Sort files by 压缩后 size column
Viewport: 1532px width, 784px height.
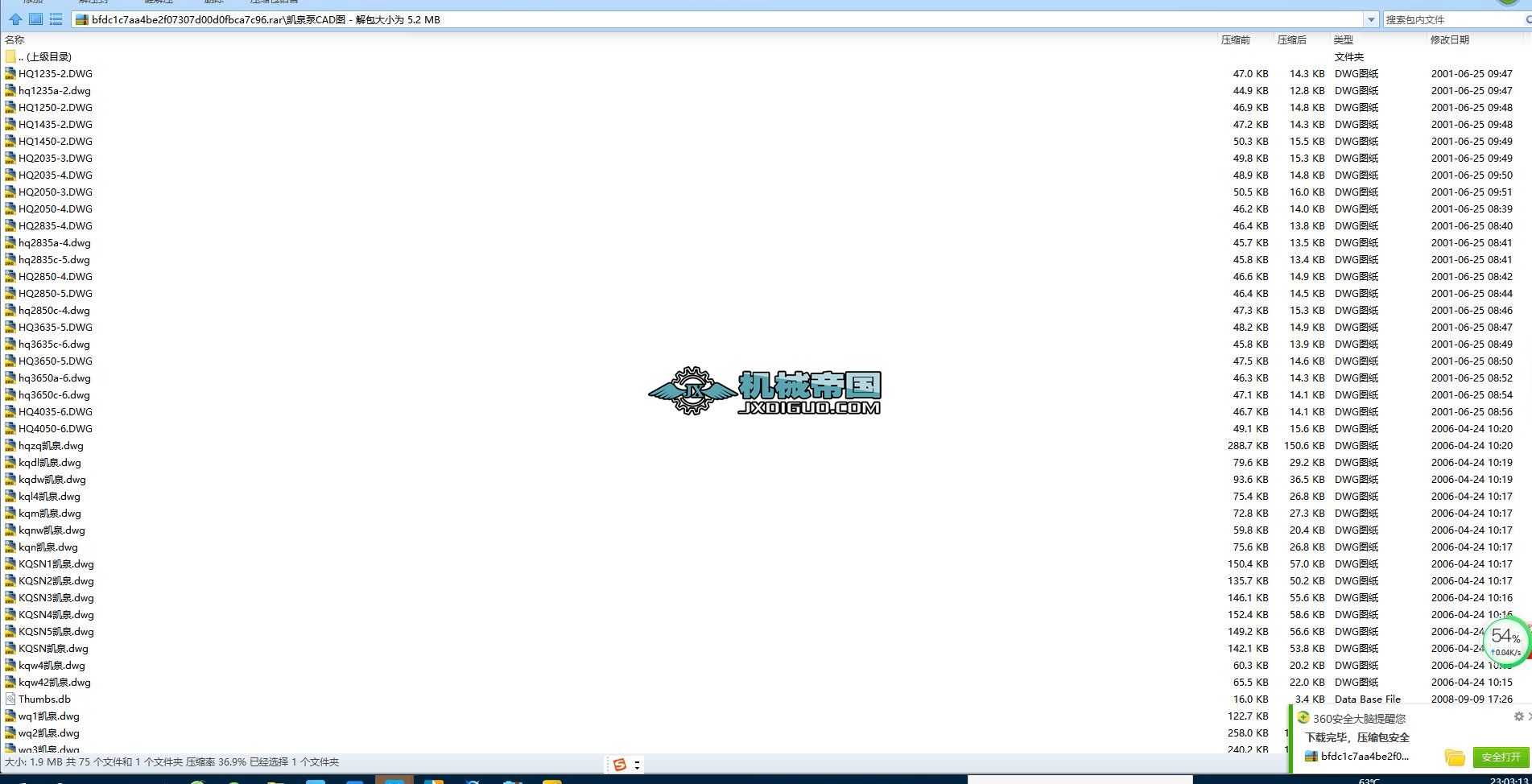(x=1291, y=39)
